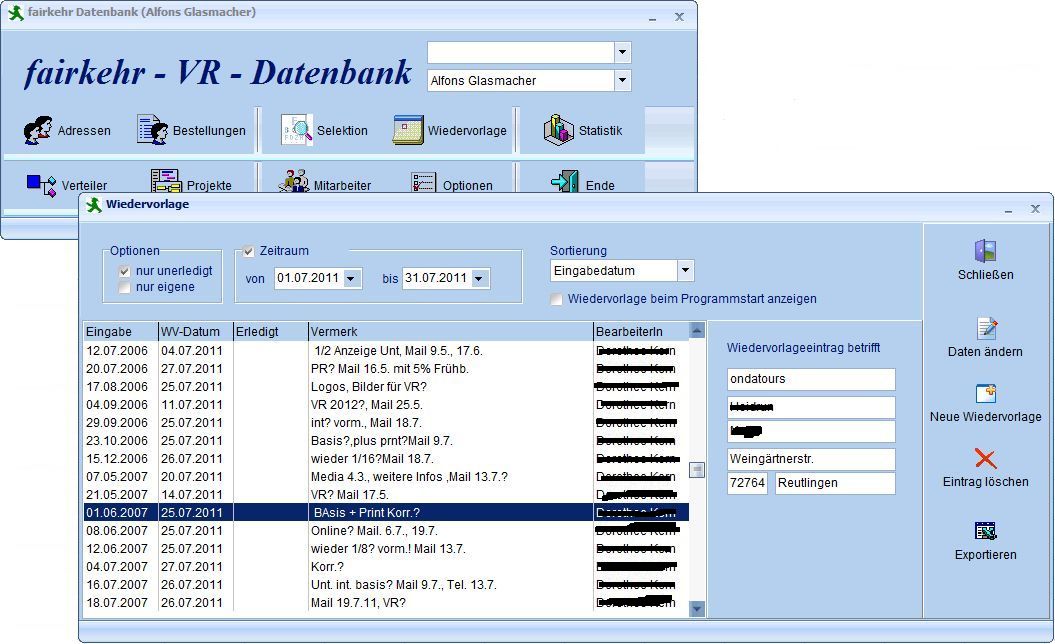Select row 'Media 4.3., weitere Infos ,Mail 13.7.?'
This screenshot has width=1055, height=644.
pyautogui.click(x=386, y=476)
